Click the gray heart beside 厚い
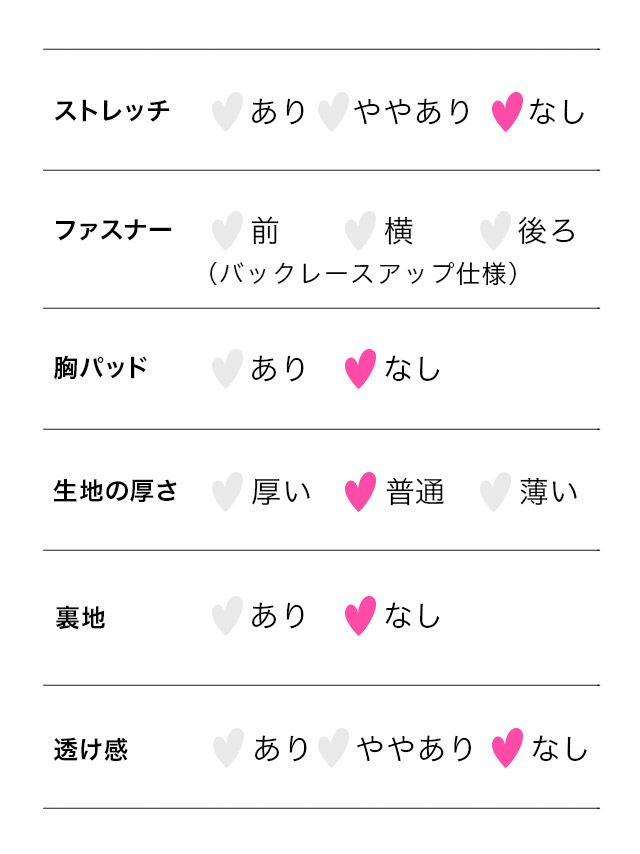Viewport: 640px width, 854px height. (x=228, y=492)
